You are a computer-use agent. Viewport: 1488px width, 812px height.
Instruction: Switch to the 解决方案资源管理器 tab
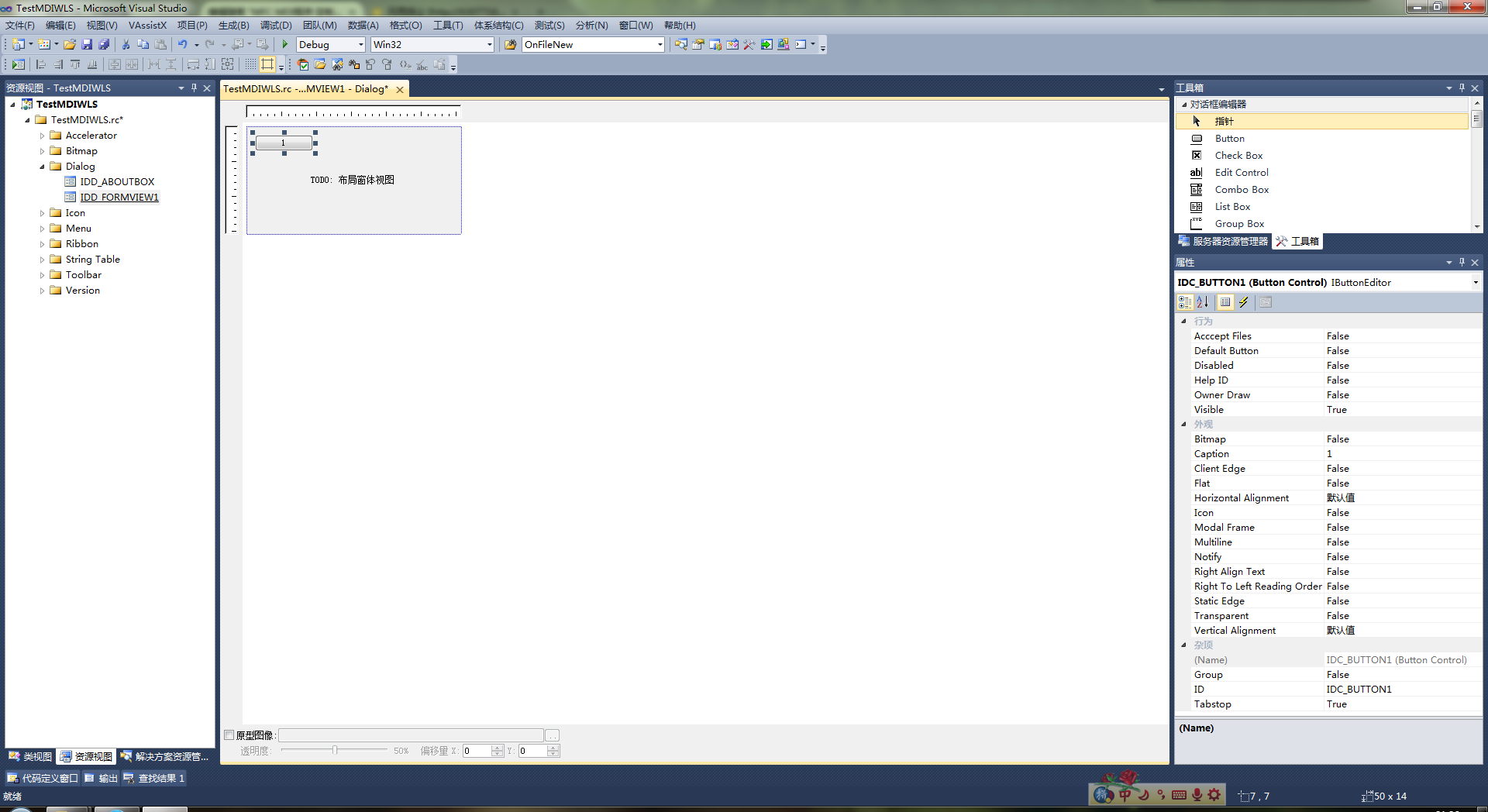164,757
